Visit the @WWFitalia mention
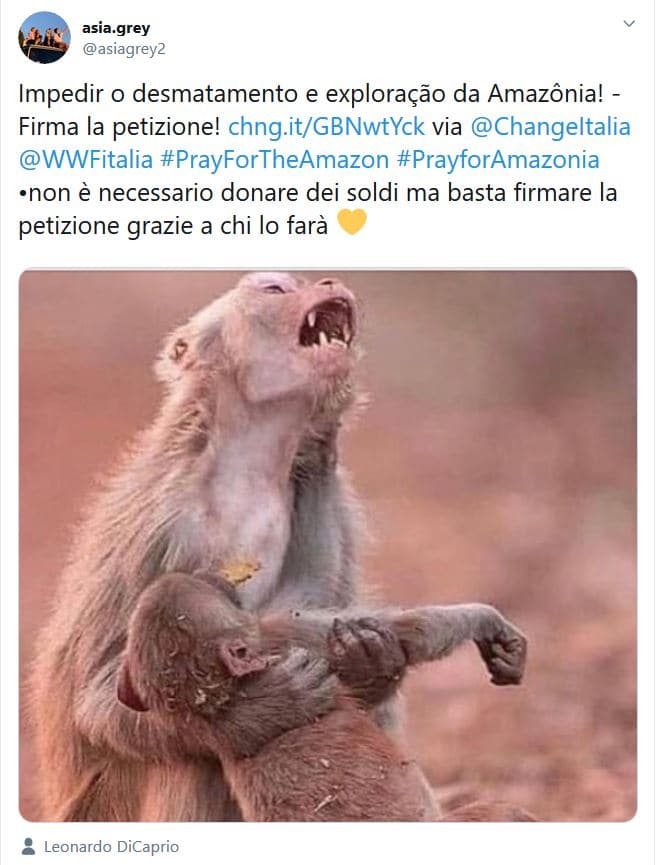The image size is (658, 865). 85,159
